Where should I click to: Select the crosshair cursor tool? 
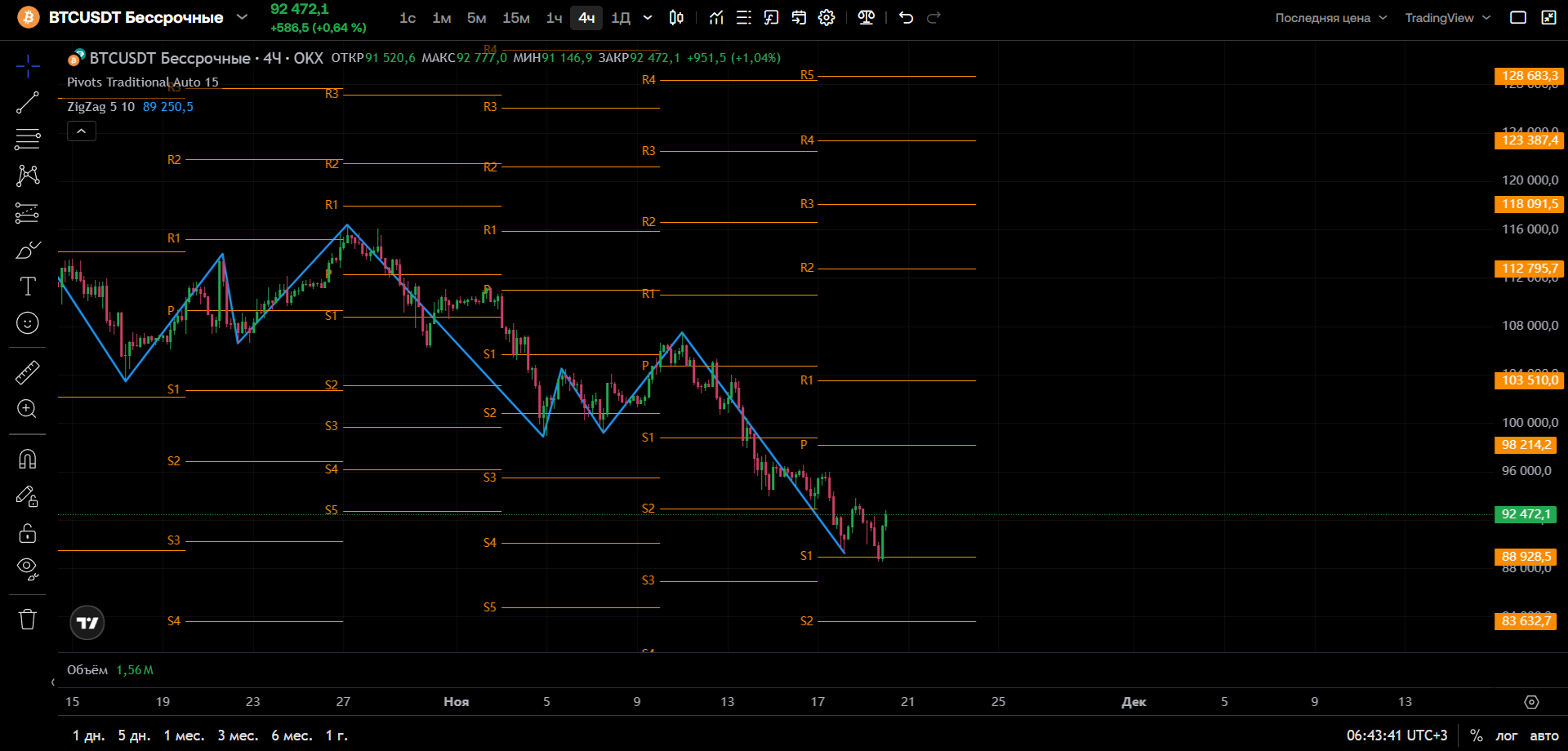[28, 66]
